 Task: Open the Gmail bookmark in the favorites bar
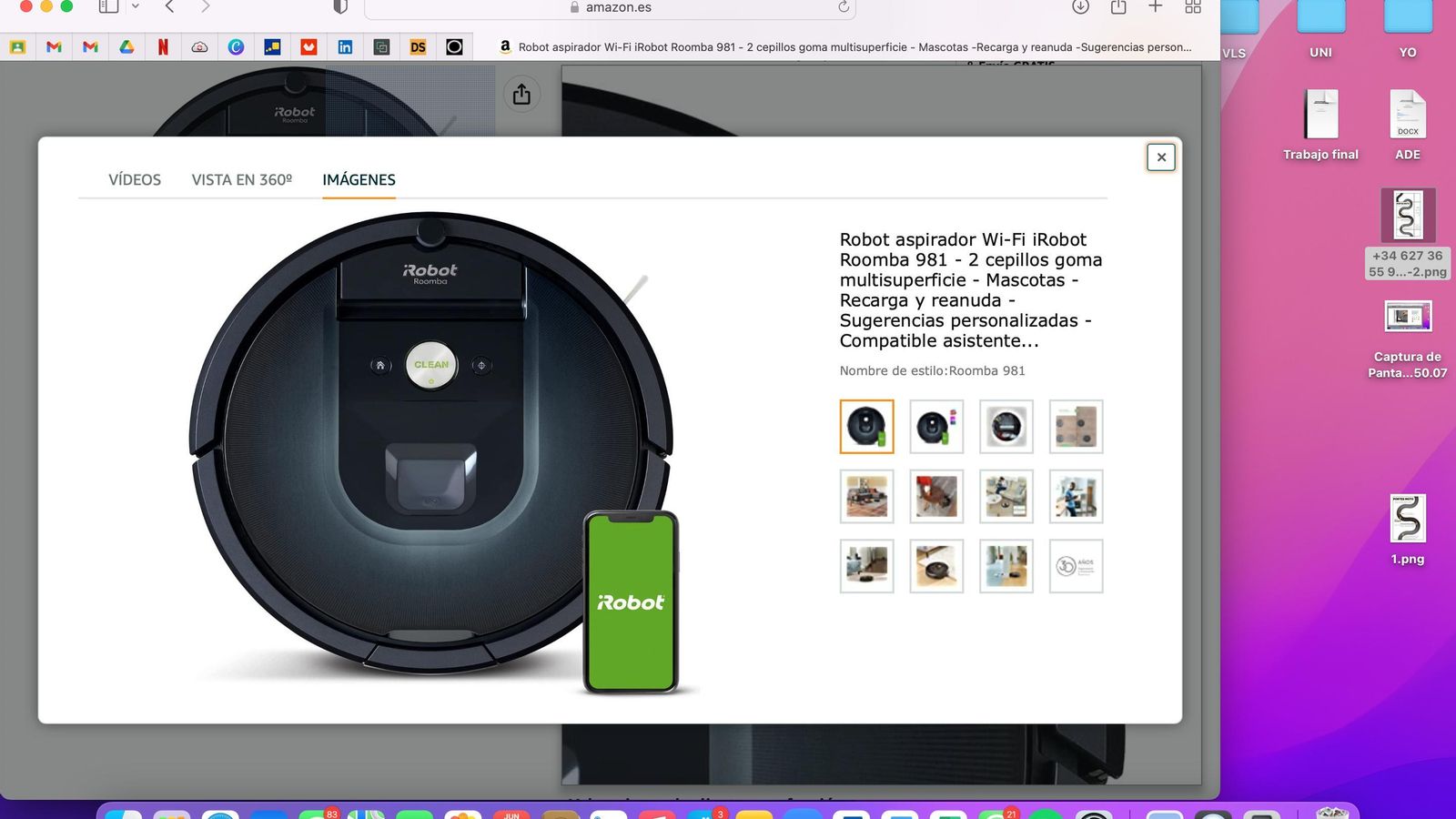pyautogui.click(x=53, y=46)
